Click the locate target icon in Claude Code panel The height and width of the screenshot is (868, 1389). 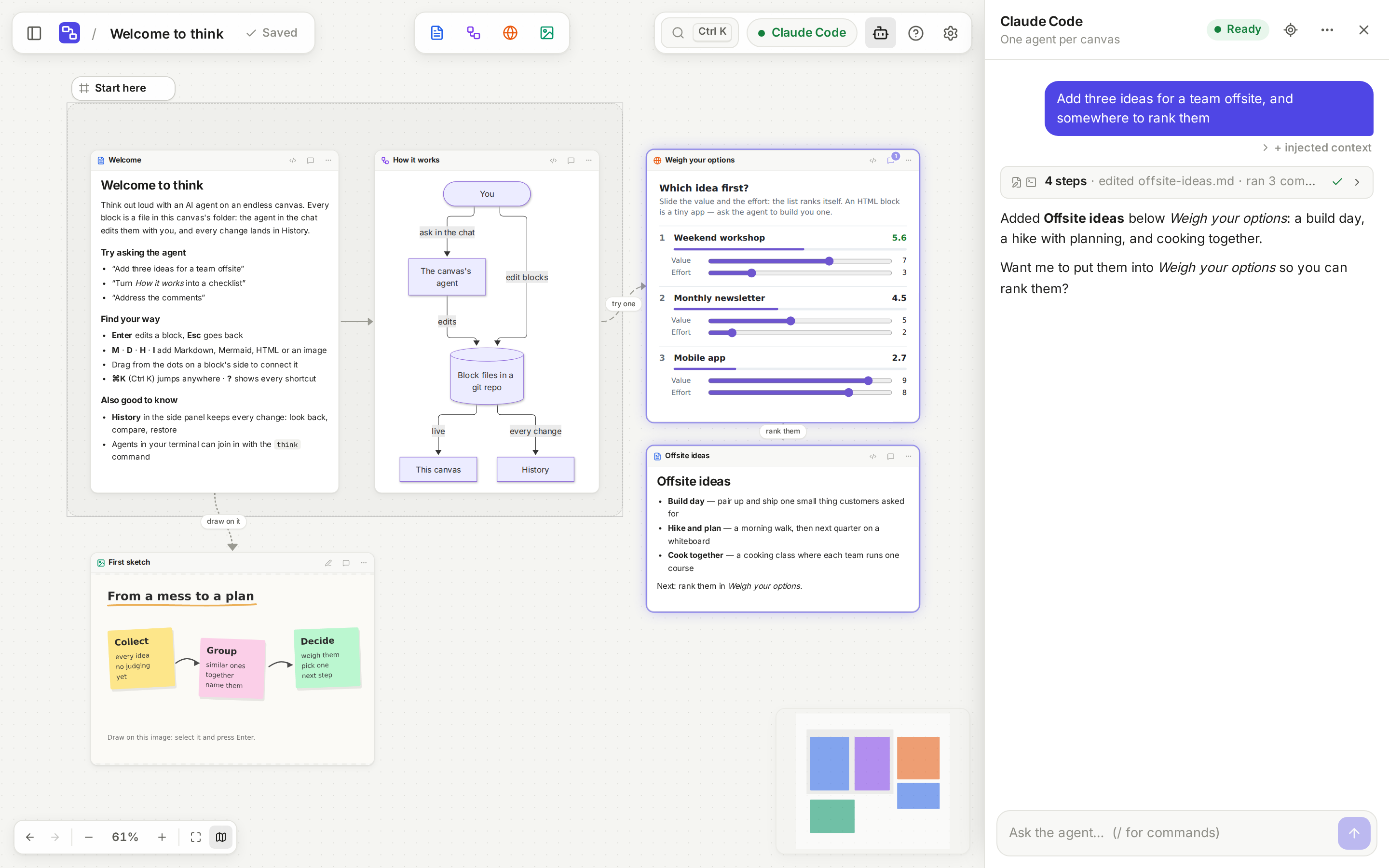point(1291,30)
